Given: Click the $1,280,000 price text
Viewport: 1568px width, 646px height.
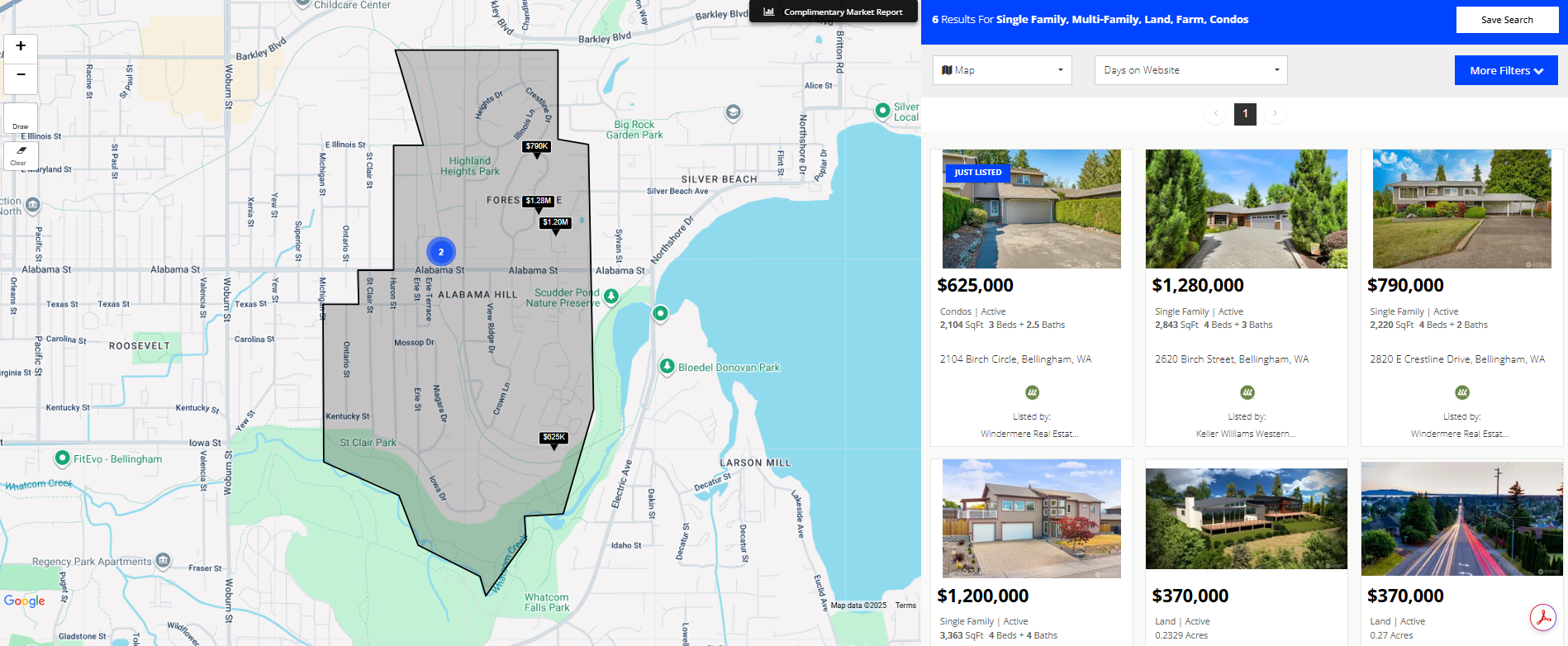Looking at the screenshot, I should point(1198,285).
